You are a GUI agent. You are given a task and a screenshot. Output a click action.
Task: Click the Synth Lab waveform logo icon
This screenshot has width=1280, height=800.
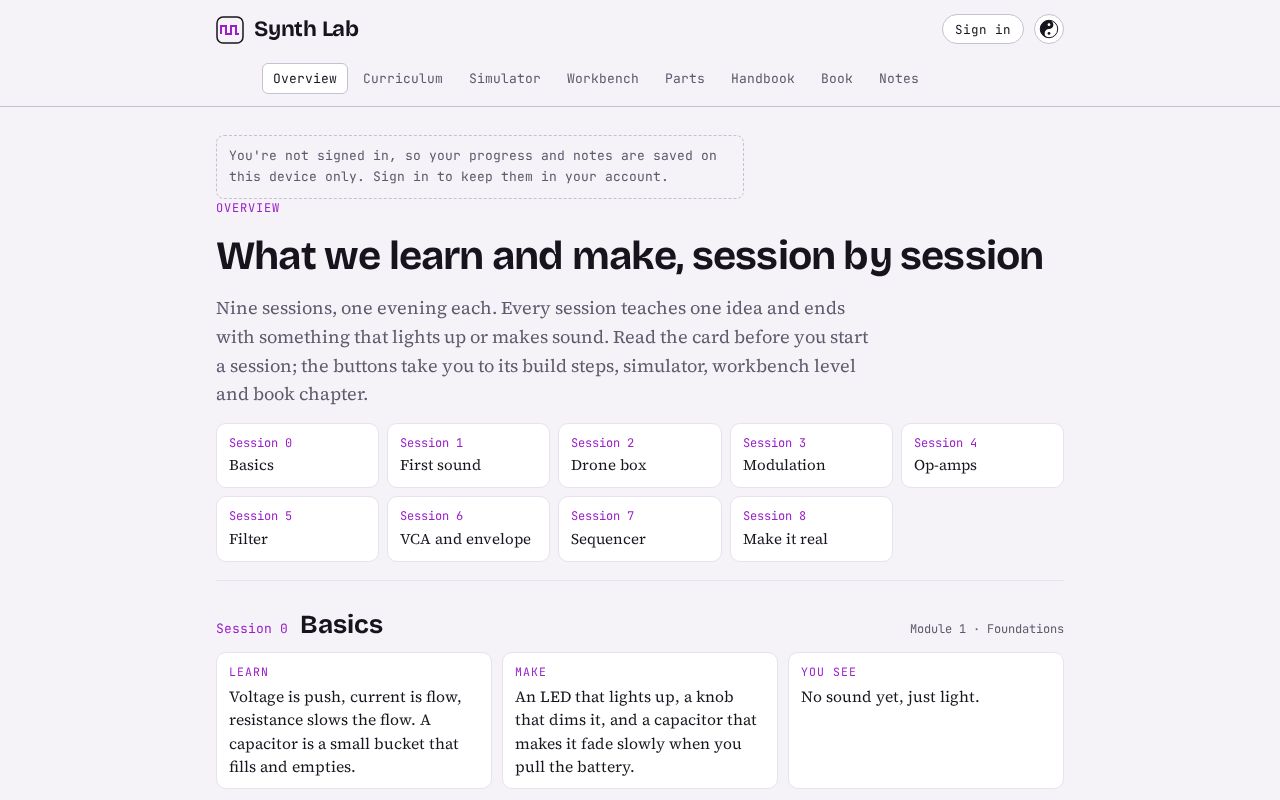(x=230, y=30)
